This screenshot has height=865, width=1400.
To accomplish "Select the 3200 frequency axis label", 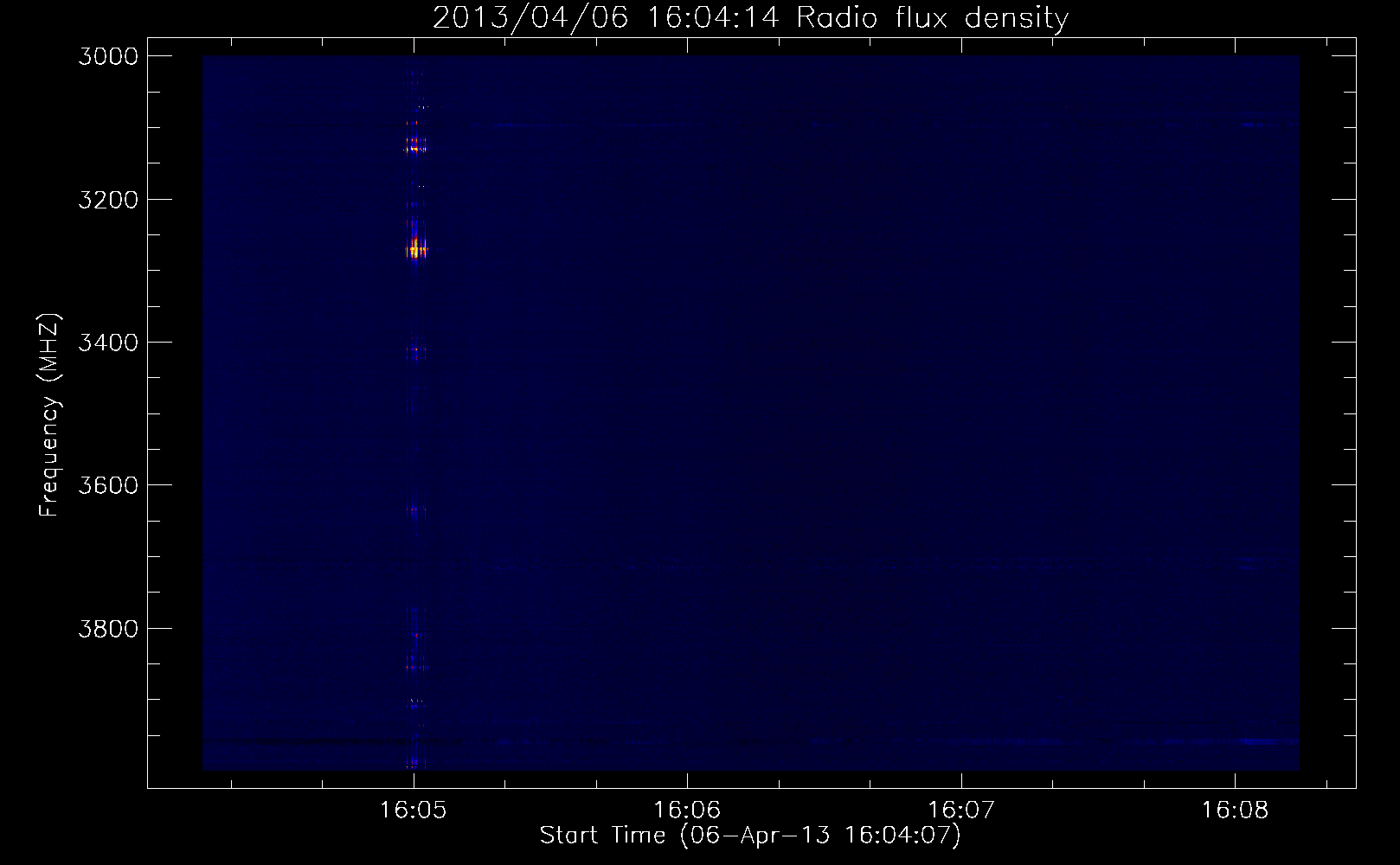I will [x=108, y=200].
